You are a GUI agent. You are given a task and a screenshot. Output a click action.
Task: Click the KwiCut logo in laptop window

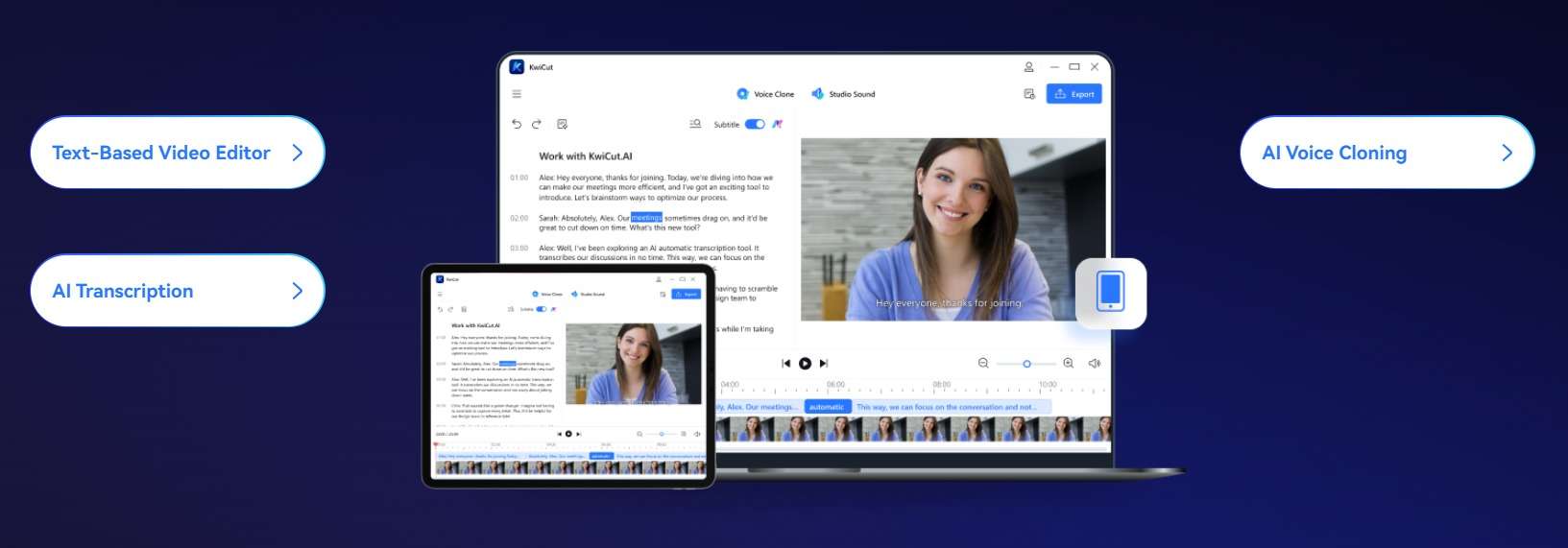click(517, 67)
